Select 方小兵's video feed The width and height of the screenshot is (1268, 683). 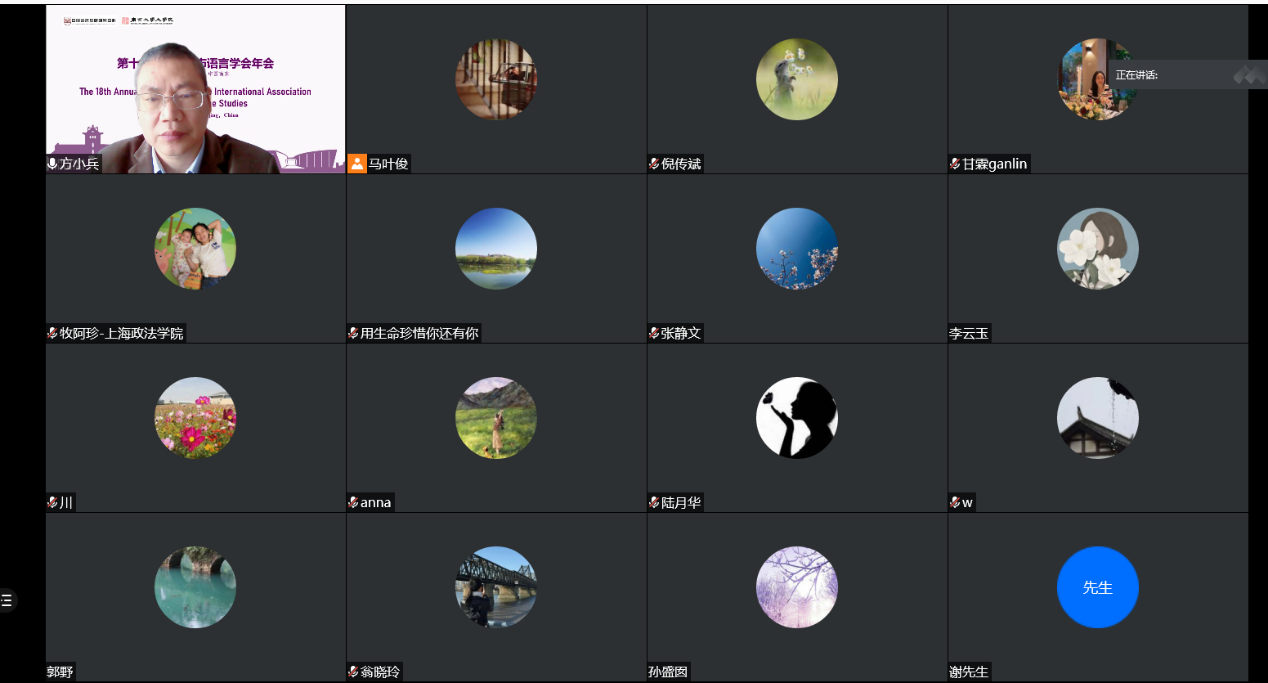(195, 90)
